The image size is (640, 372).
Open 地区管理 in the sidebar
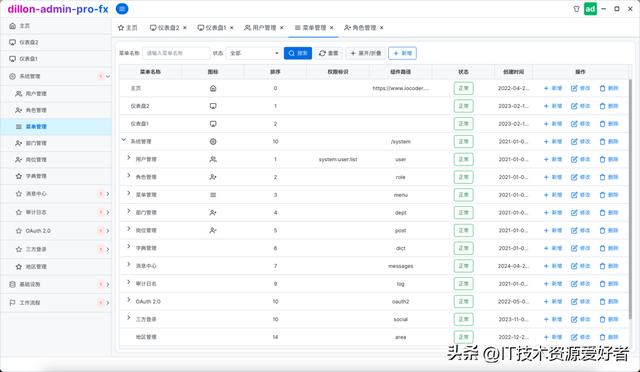click(x=56, y=267)
